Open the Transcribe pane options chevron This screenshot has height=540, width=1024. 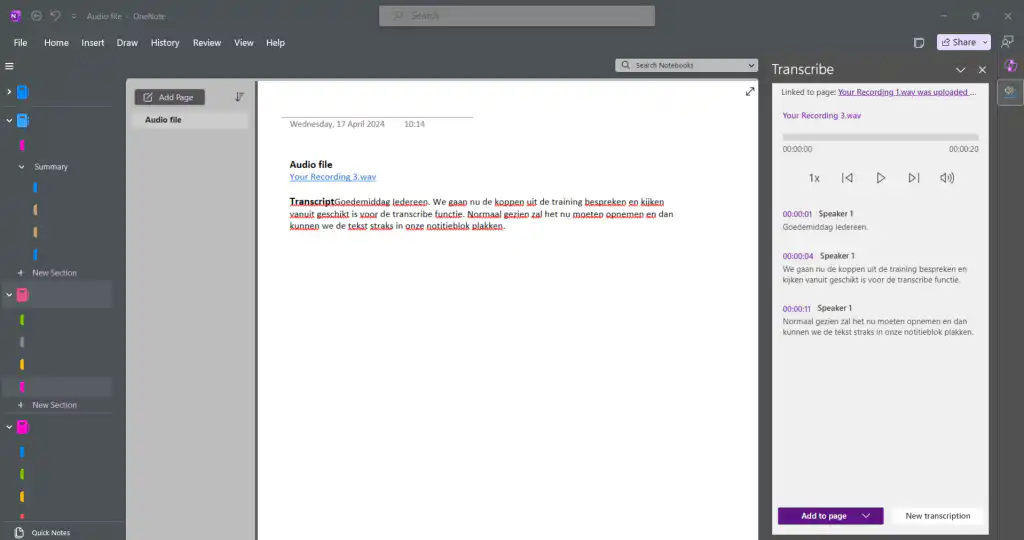pos(960,70)
